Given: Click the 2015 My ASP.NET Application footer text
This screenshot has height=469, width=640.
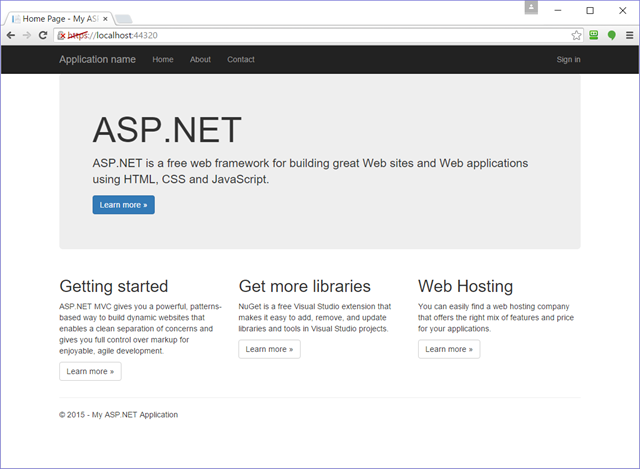Looking at the screenshot, I should pos(118,415).
